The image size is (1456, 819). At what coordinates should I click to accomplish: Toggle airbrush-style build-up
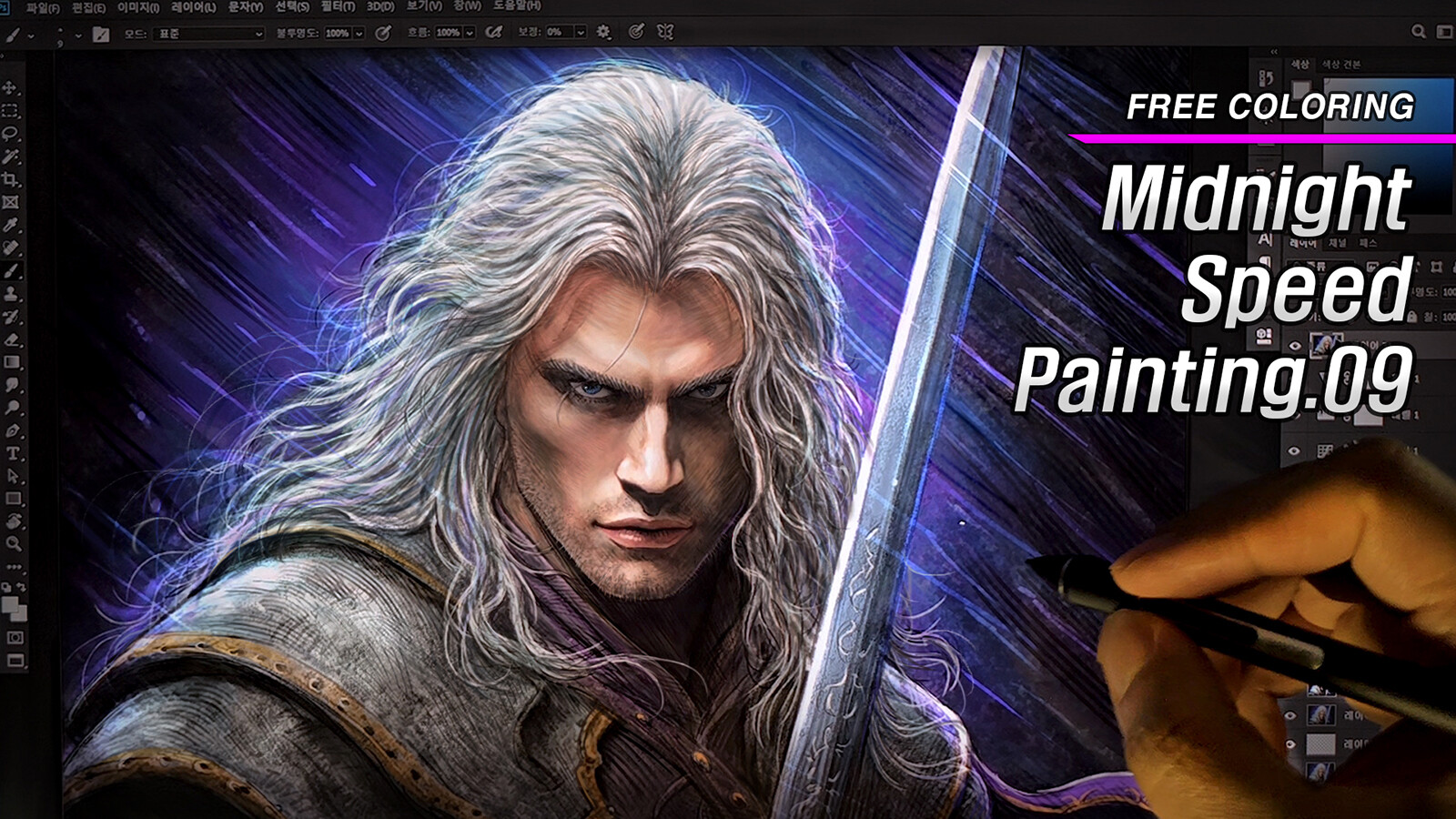click(494, 33)
